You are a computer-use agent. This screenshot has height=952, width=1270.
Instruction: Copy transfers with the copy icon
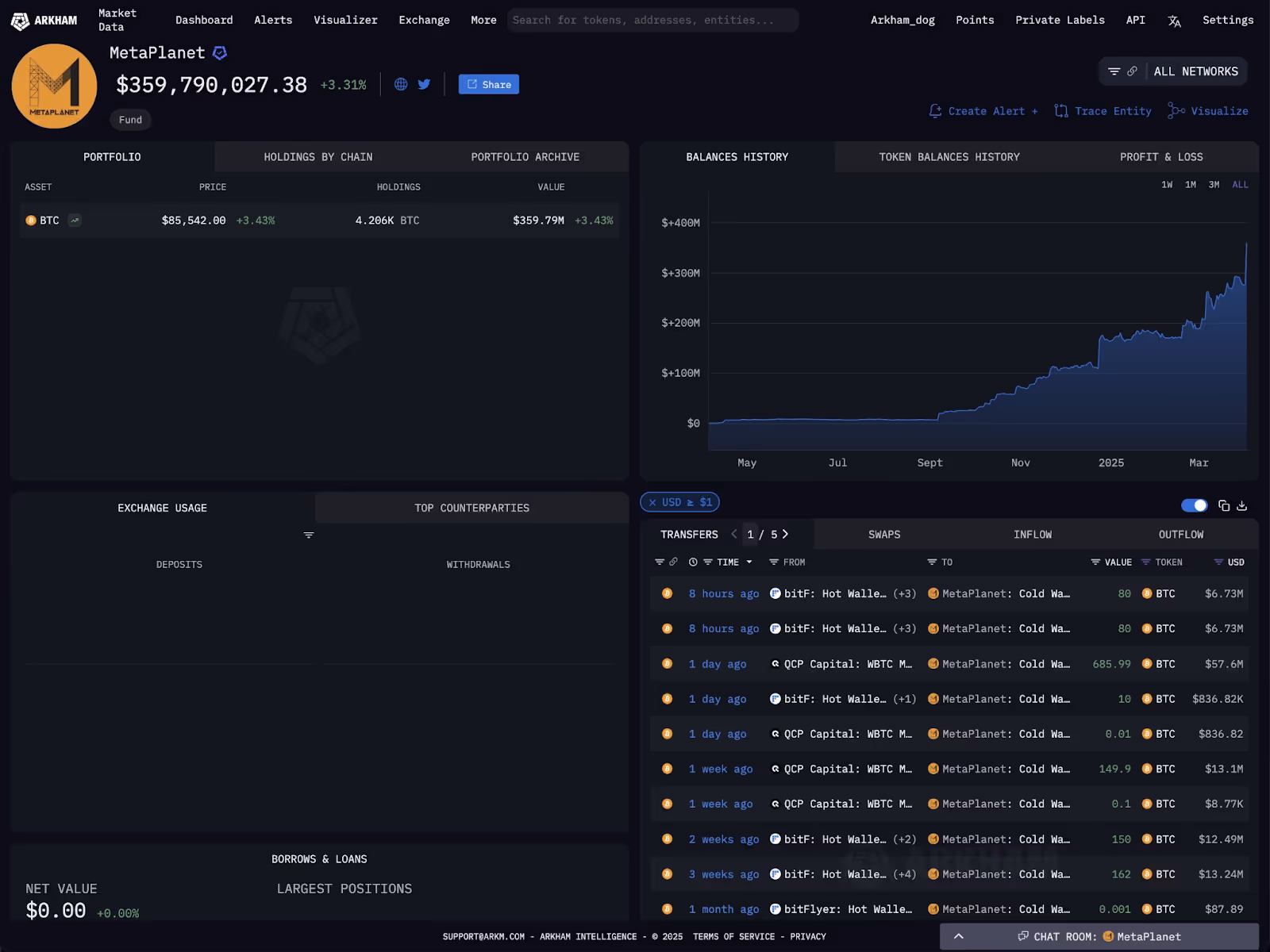click(x=1224, y=505)
